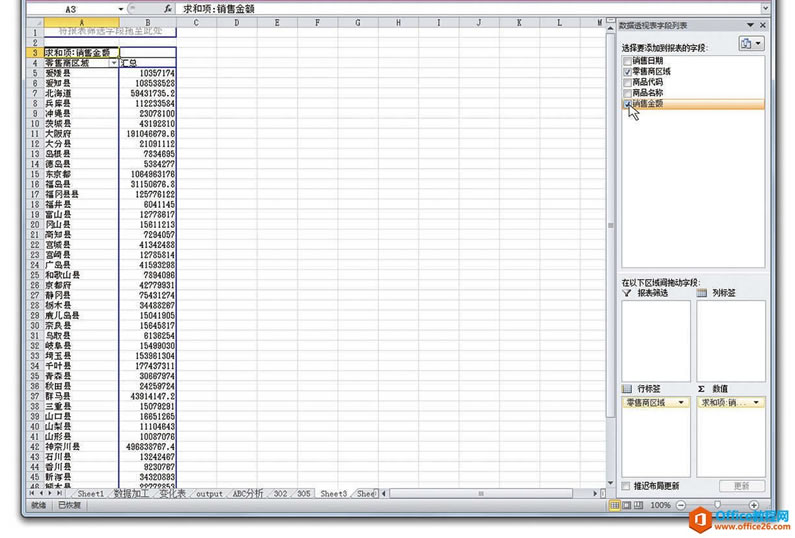Go to the first sheet tab arrow

(x=32, y=493)
